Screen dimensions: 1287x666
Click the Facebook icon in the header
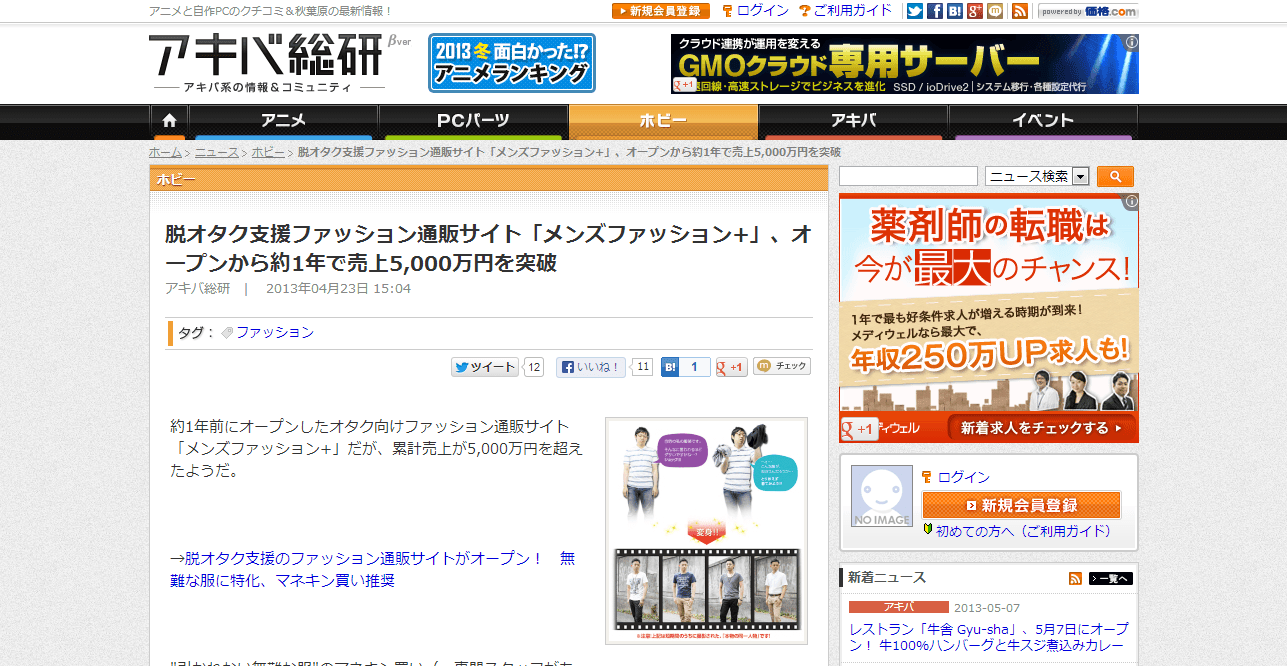point(934,11)
